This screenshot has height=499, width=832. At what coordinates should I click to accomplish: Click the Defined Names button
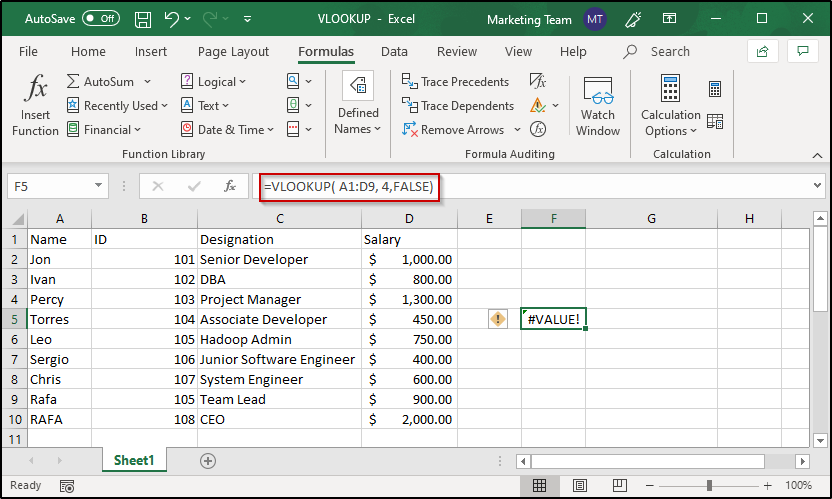tap(358, 104)
